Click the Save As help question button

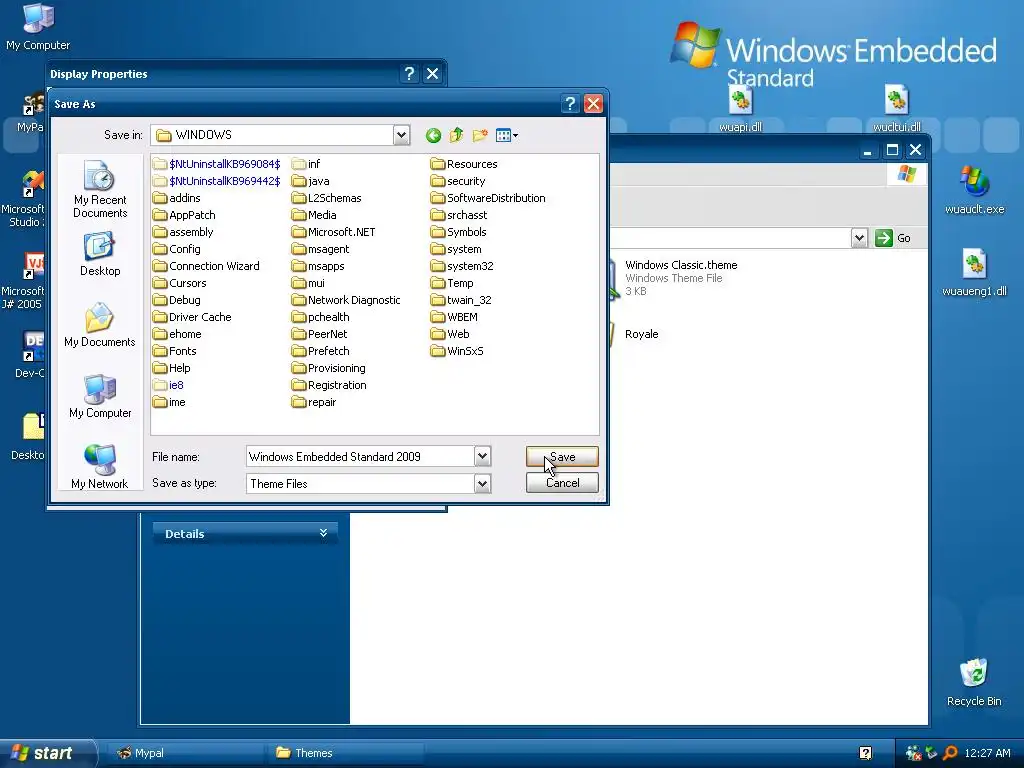pyautogui.click(x=570, y=104)
